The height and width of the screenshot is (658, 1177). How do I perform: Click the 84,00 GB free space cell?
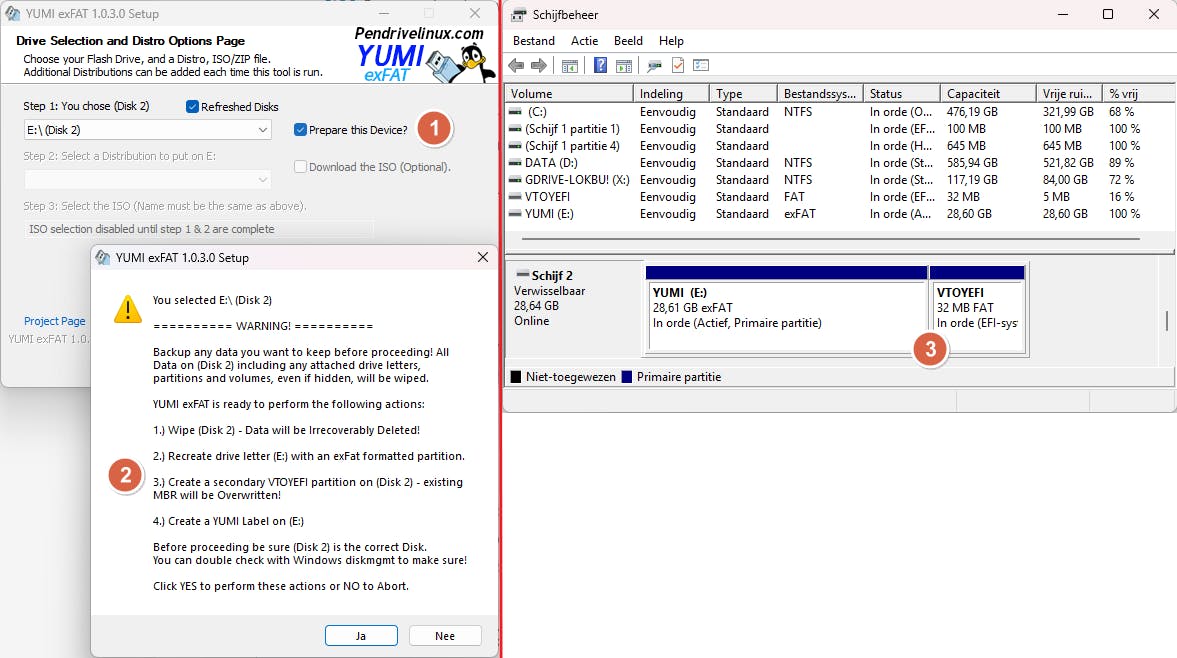(x=1065, y=180)
